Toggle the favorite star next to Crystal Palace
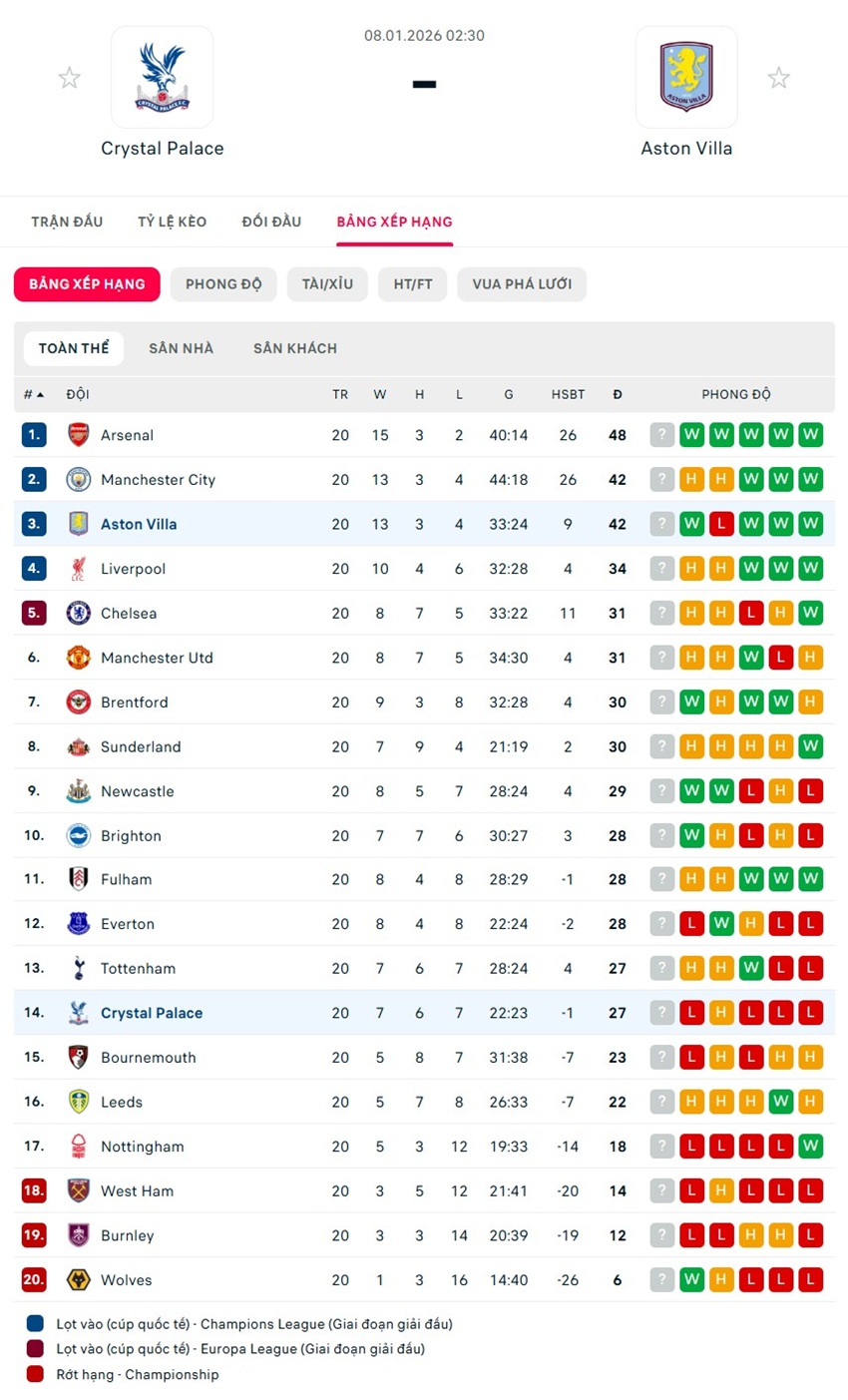 click(x=69, y=77)
